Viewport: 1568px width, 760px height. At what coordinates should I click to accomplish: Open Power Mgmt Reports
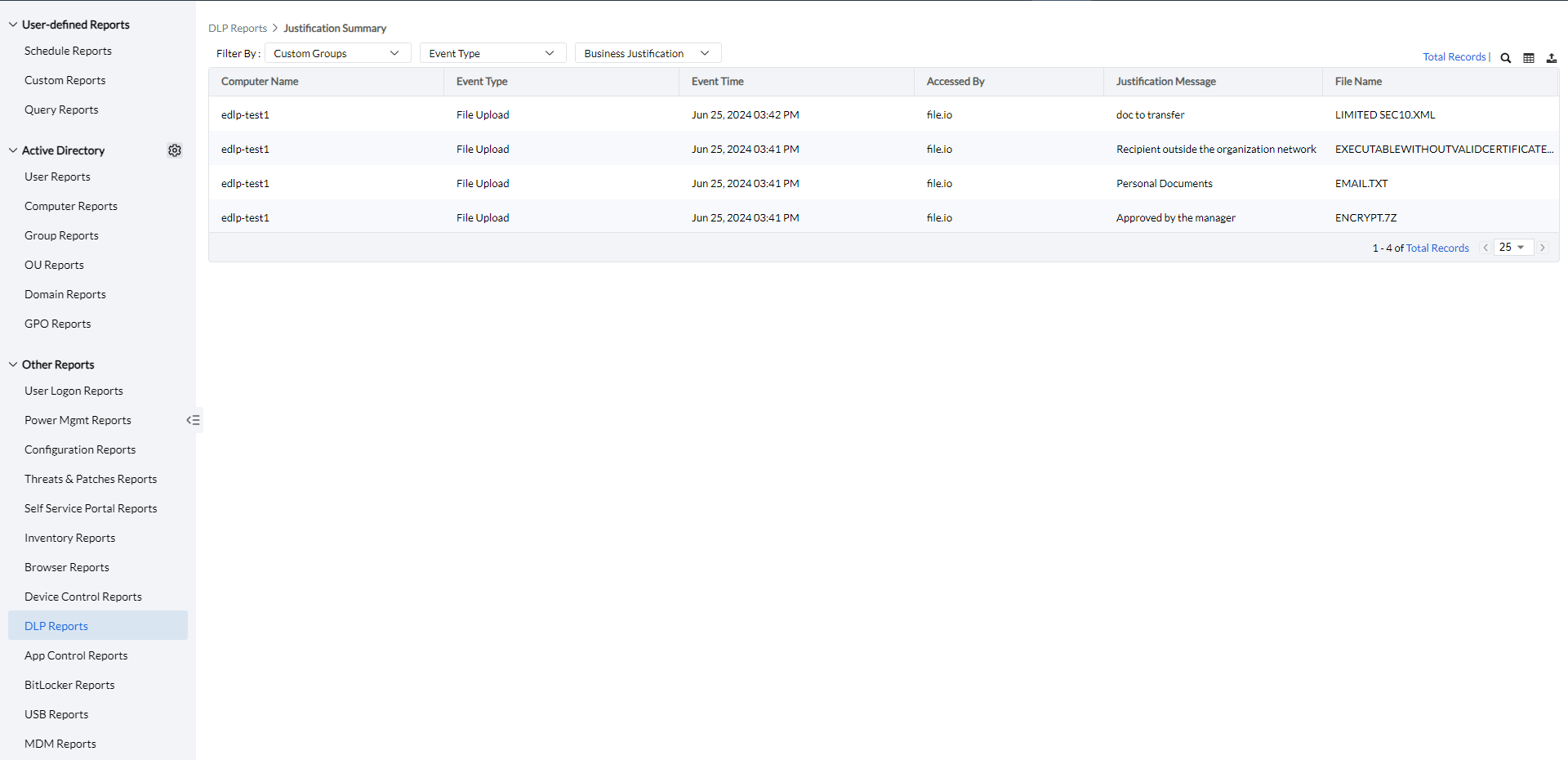(x=78, y=420)
